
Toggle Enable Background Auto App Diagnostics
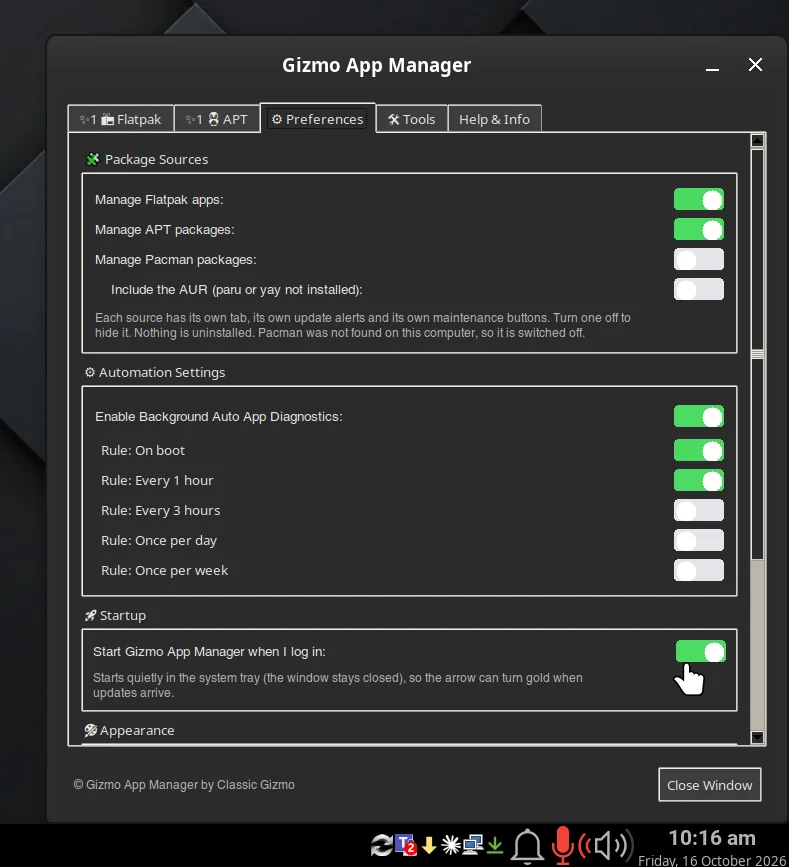pos(698,416)
